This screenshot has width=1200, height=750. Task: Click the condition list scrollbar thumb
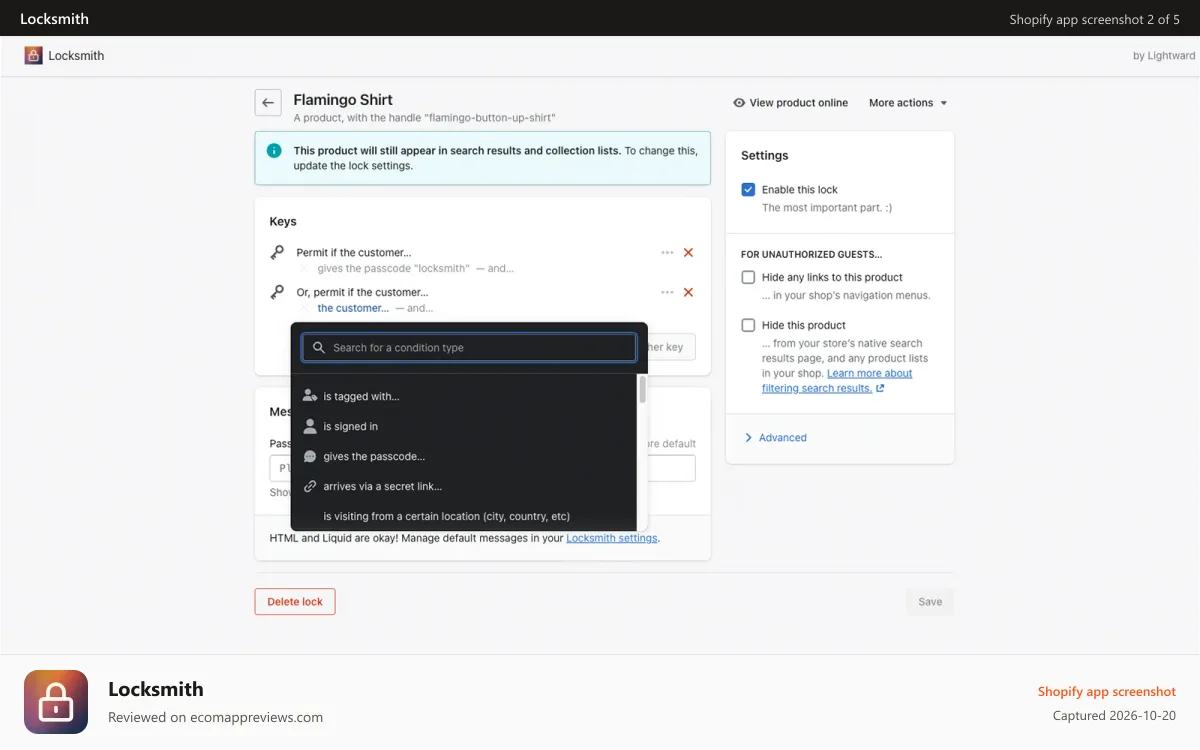(x=642, y=389)
